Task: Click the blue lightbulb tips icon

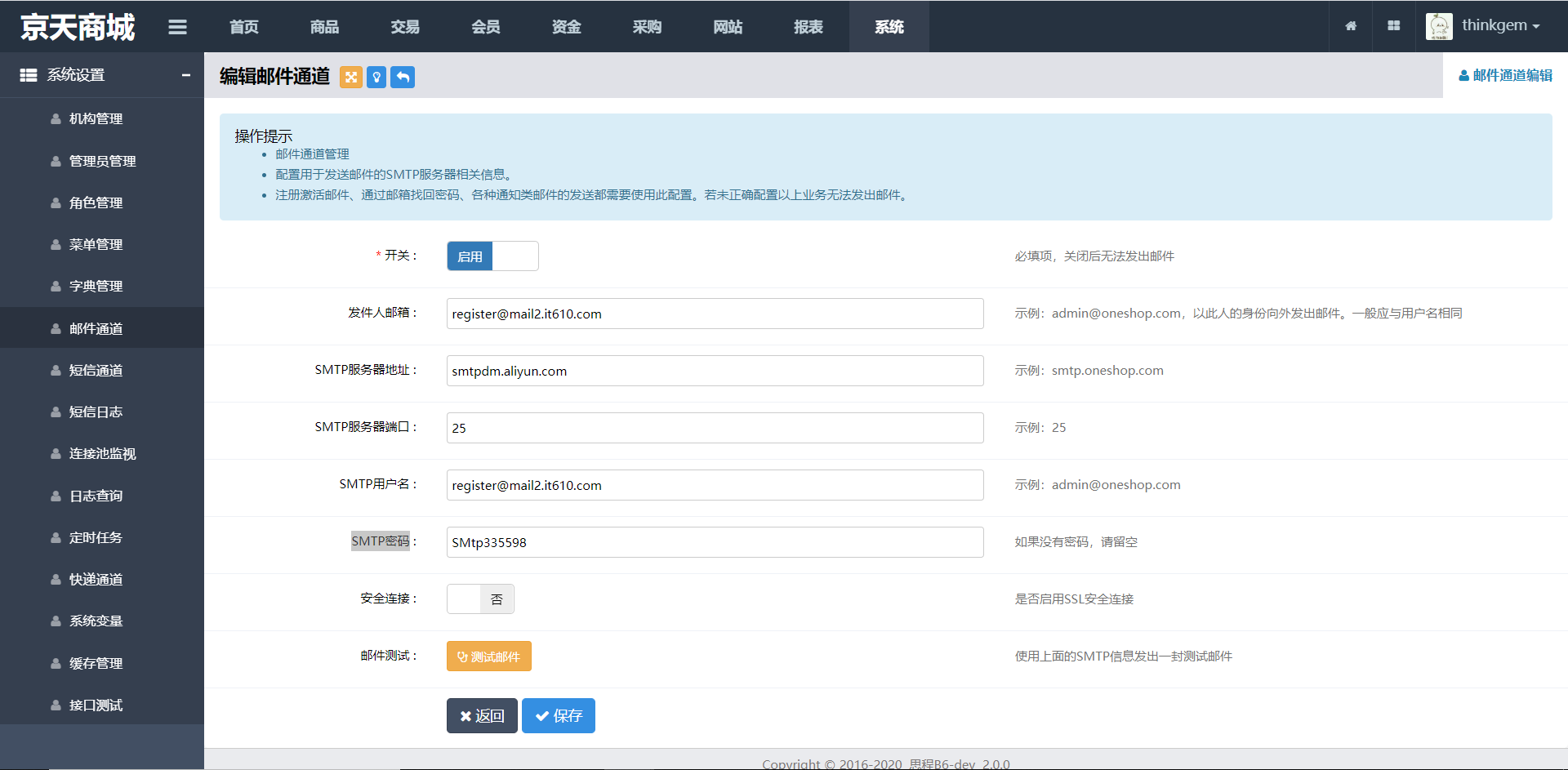Action: (376, 77)
